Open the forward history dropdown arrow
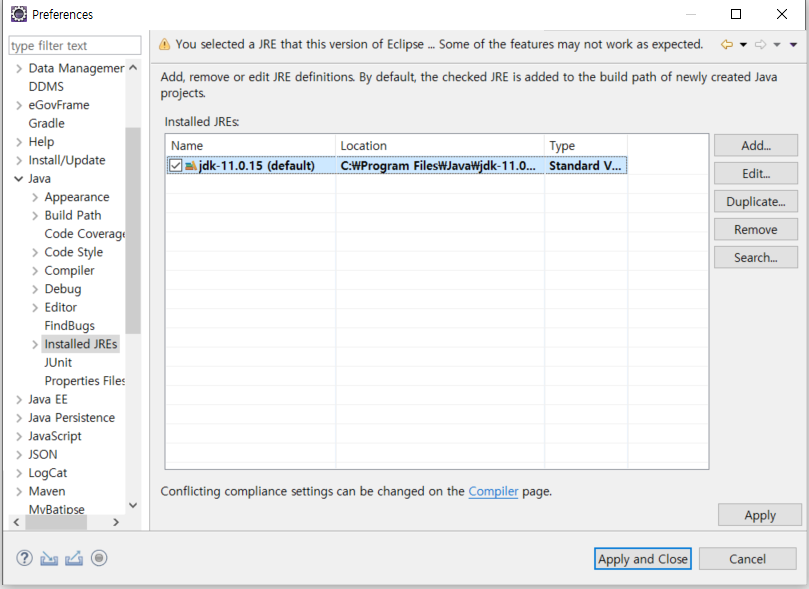809x589 pixels. pyautogui.click(x=777, y=45)
